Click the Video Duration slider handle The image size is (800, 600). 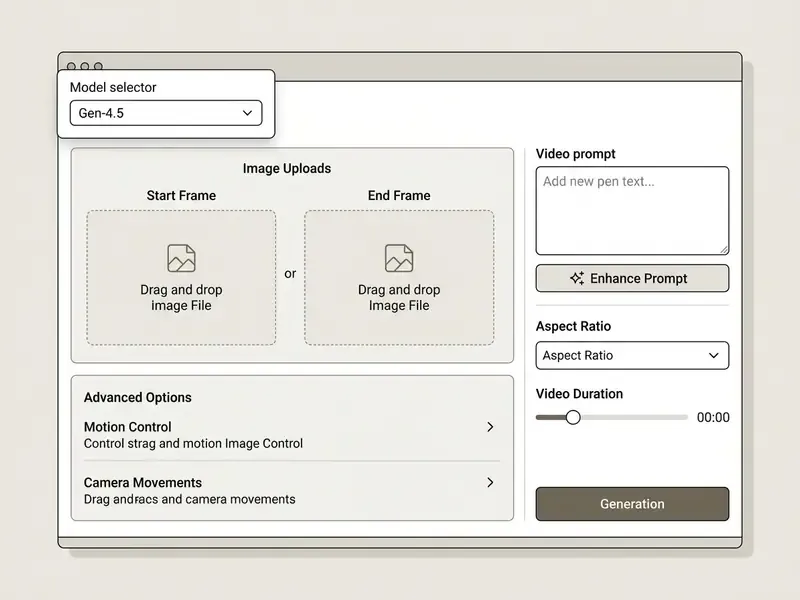click(573, 417)
